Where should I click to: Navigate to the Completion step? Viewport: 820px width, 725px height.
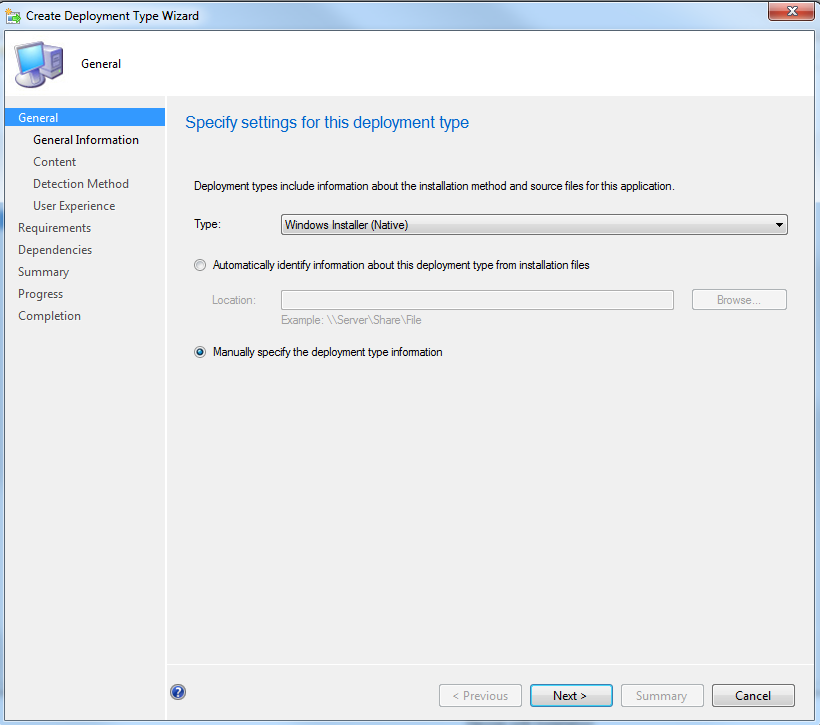tap(49, 315)
